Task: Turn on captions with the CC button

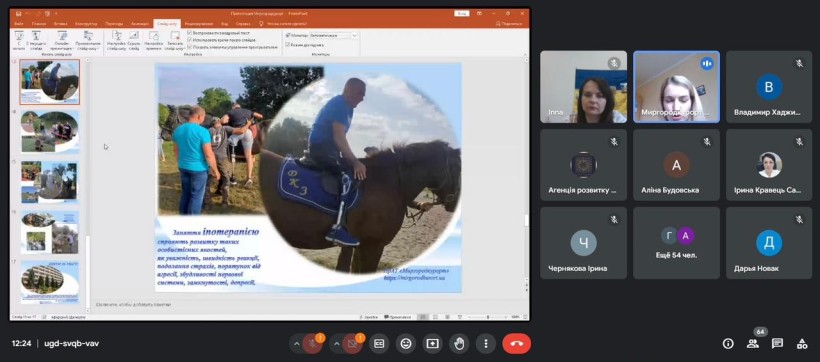Action: point(379,344)
